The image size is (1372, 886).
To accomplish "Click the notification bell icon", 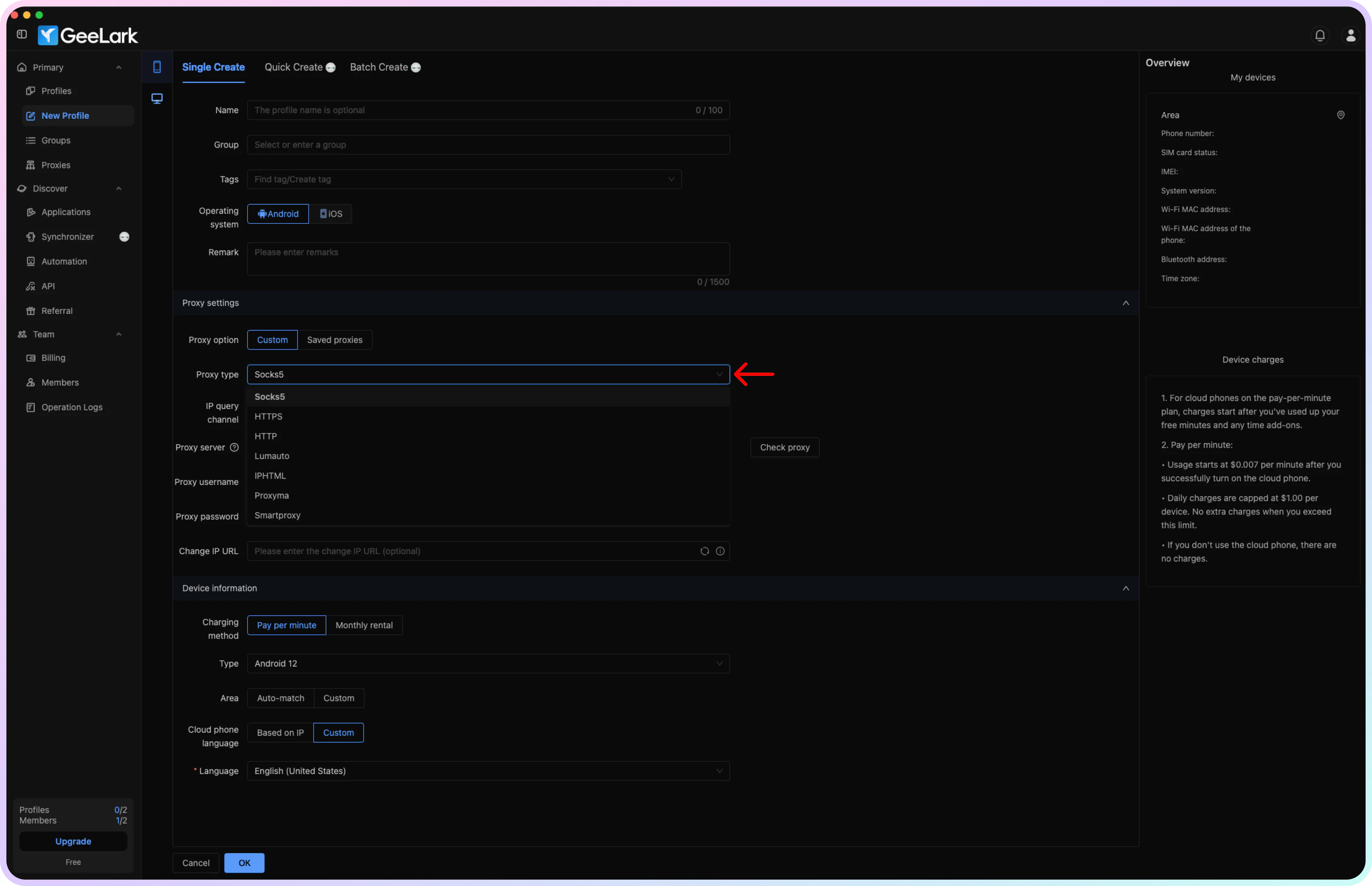I will coord(1320,36).
